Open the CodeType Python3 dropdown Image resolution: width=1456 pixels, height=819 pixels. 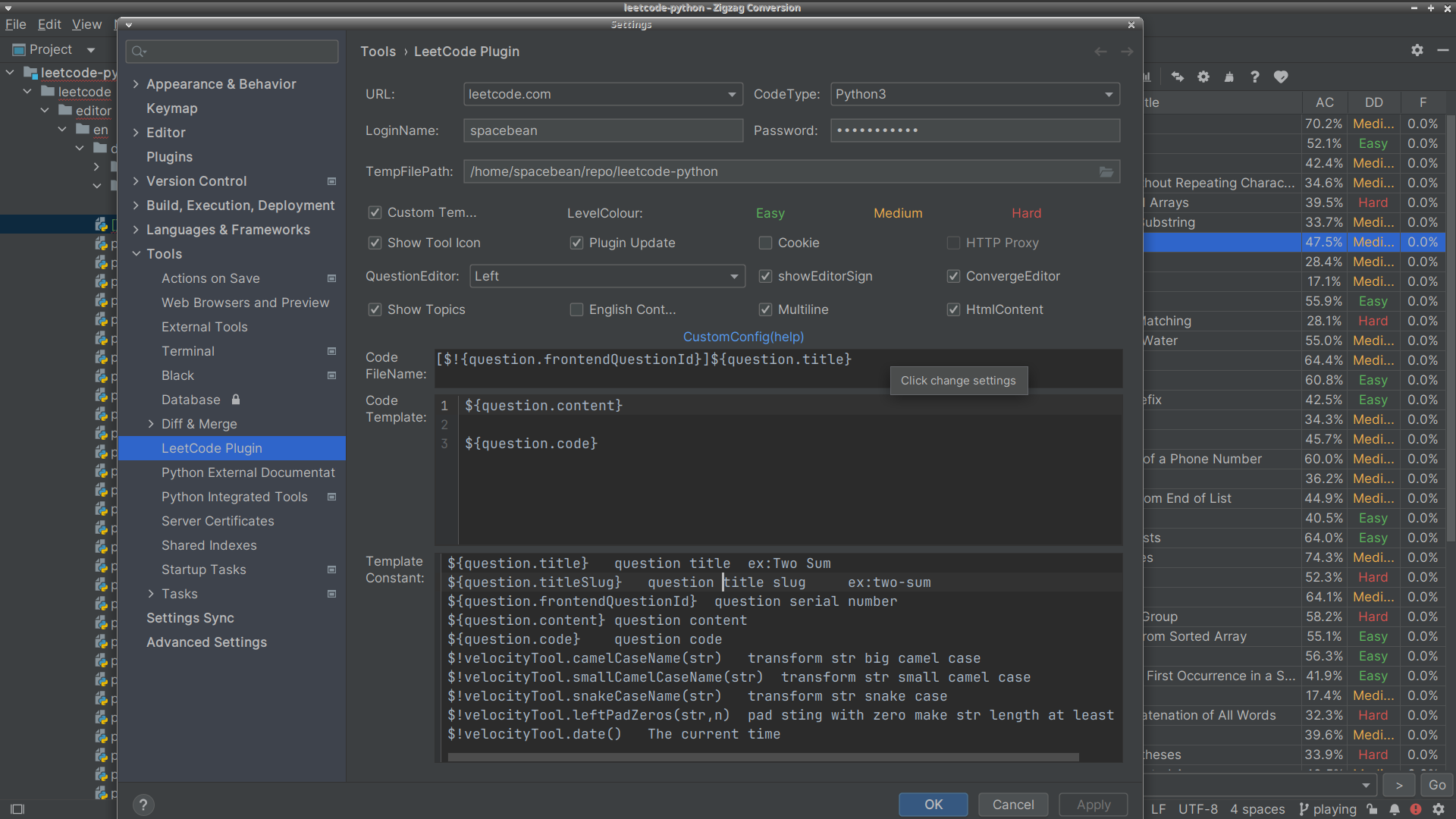(x=975, y=95)
